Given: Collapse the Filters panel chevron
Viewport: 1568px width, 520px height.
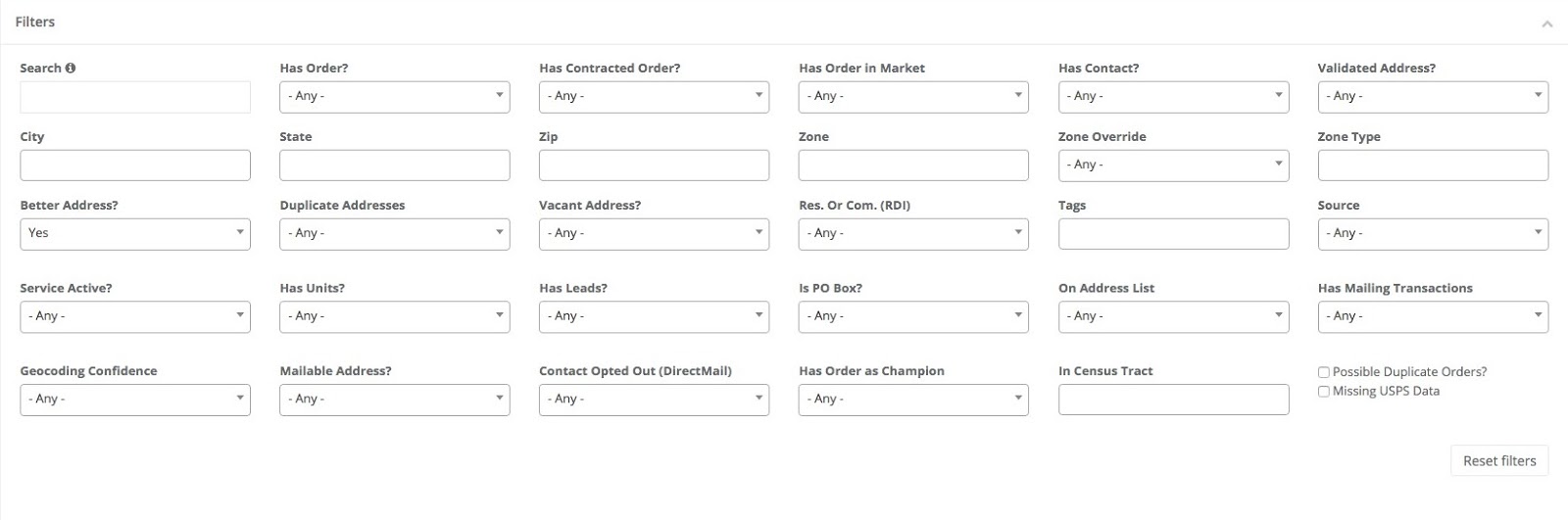Looking at the screenshot, I should 1546,24.
